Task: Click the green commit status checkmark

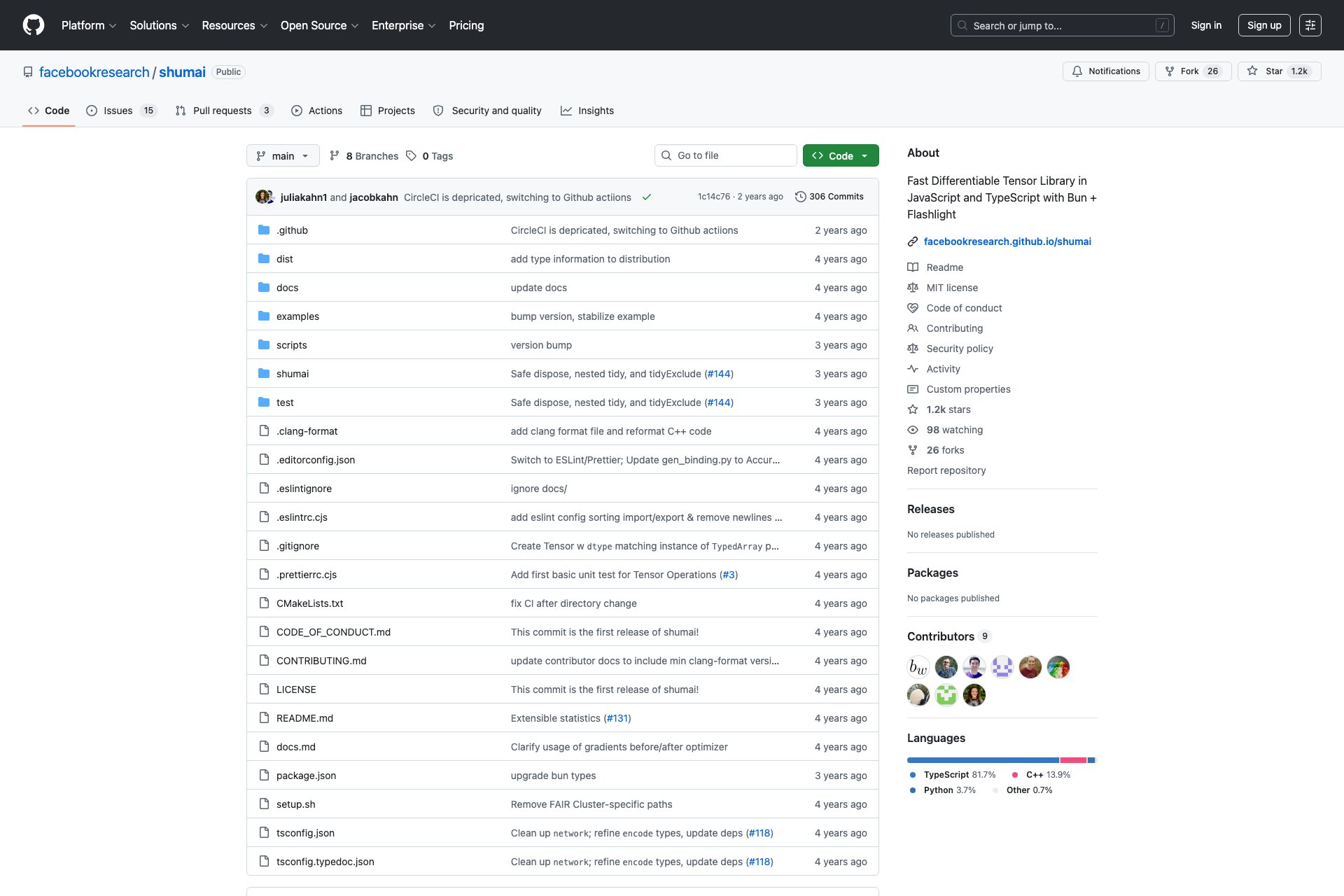Action: tap(647, 197)
